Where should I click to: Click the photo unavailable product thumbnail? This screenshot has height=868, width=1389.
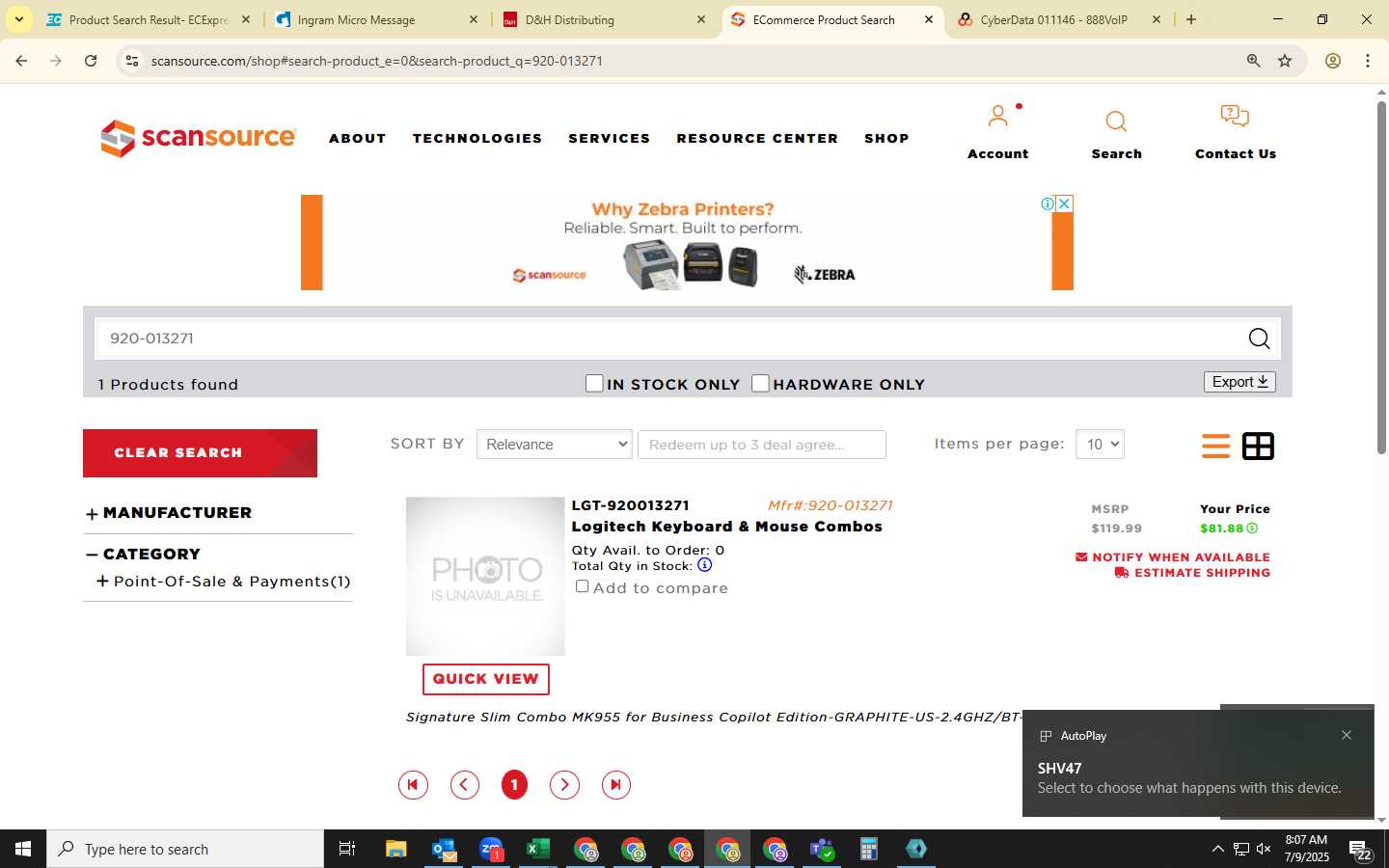point(485,577)
